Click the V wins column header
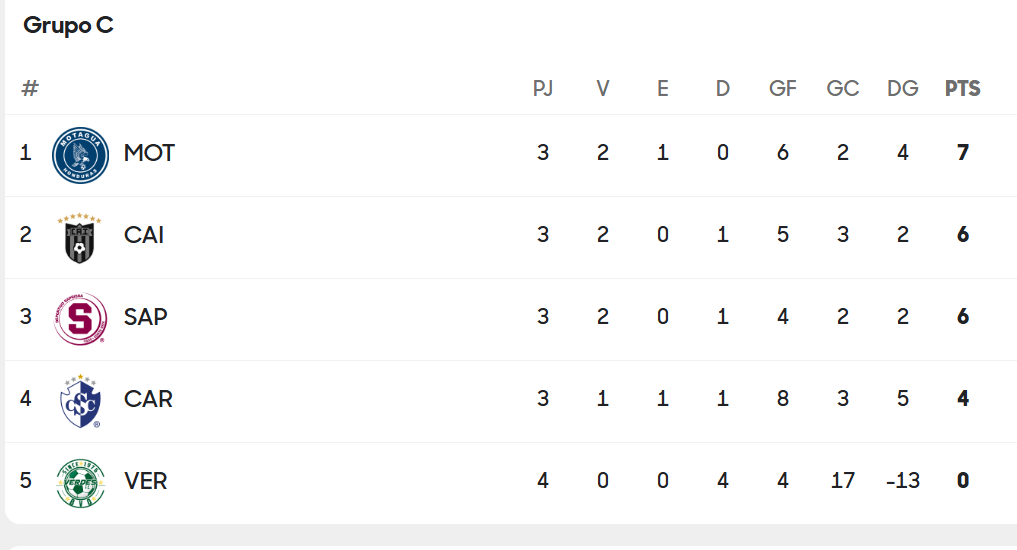The height and width of the screenshot is (550, 1017). 603,88
